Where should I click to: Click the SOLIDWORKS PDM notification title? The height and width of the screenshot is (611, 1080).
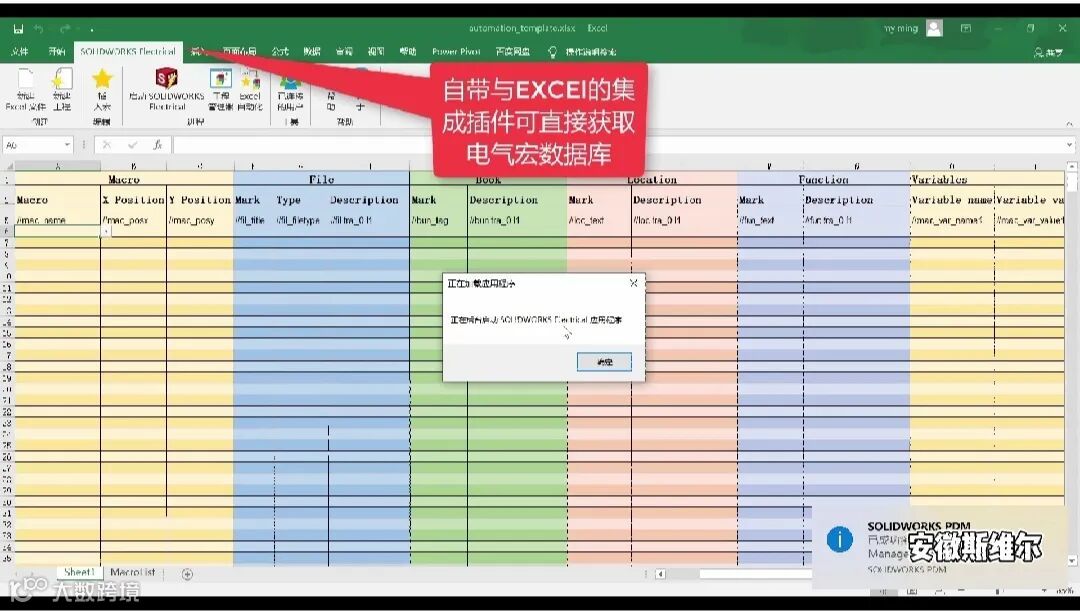tap(918, 526)
